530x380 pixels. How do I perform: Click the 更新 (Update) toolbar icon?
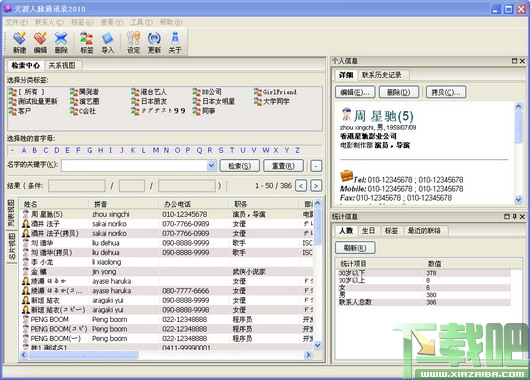click(154, 42)
